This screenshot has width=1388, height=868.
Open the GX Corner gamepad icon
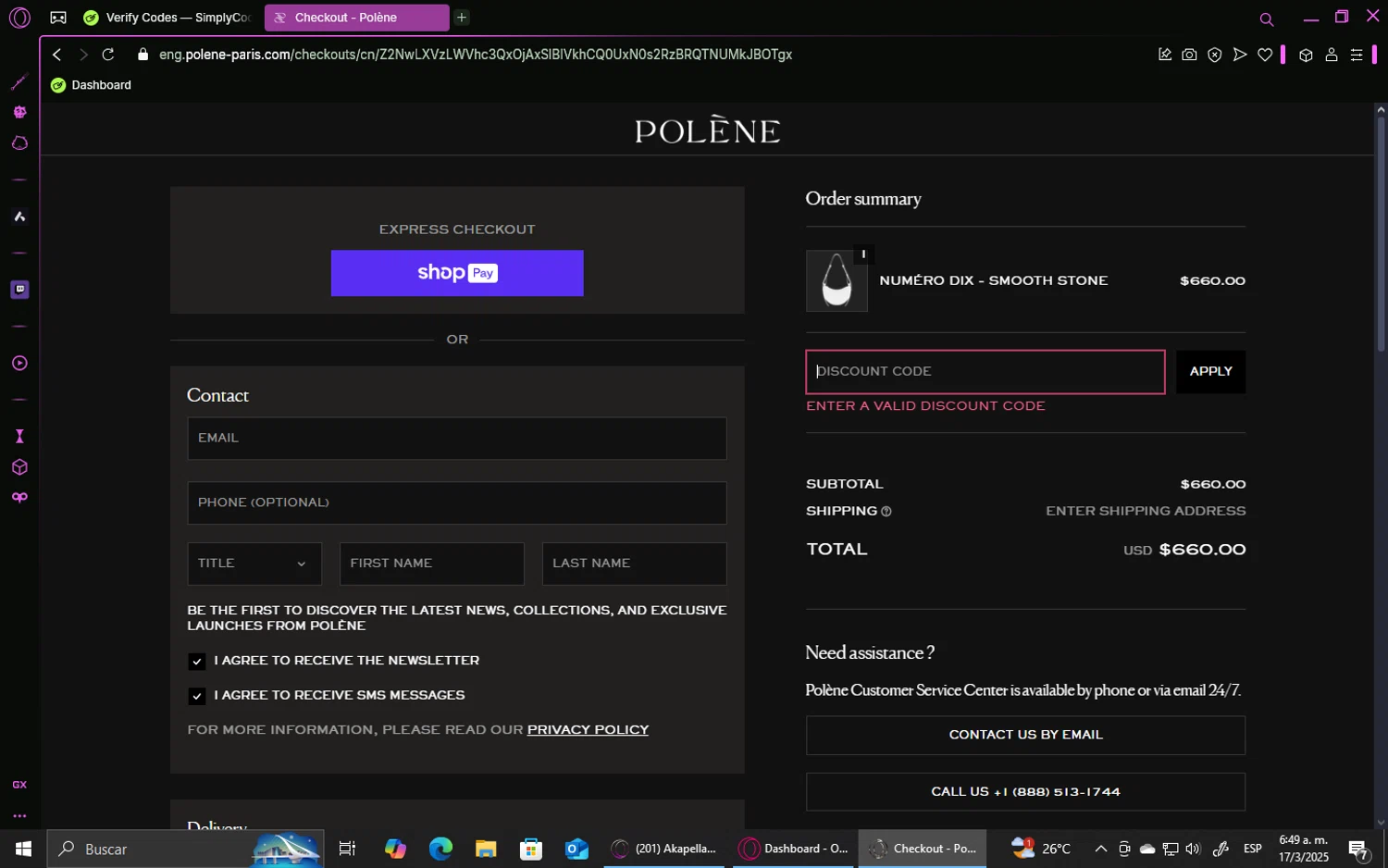[x=57, y=18]
